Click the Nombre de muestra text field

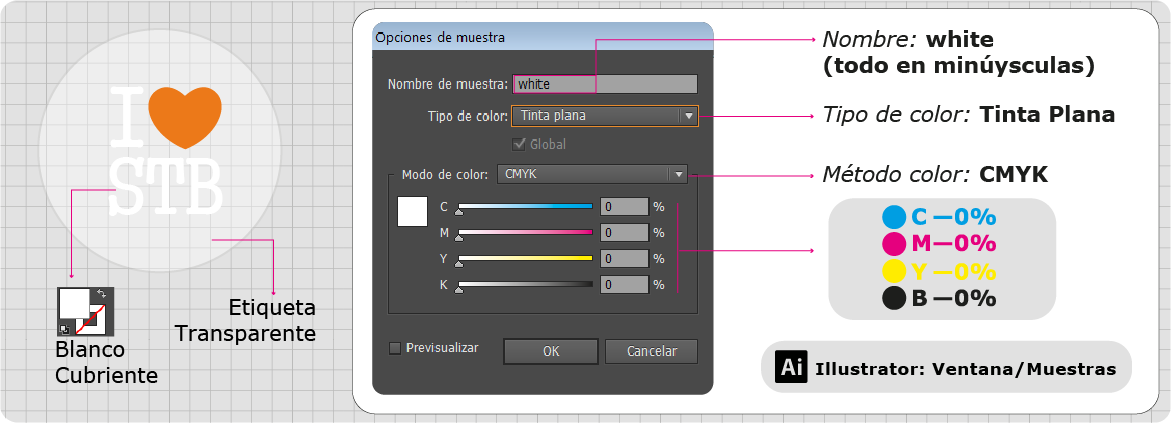(x=605, y=84)
